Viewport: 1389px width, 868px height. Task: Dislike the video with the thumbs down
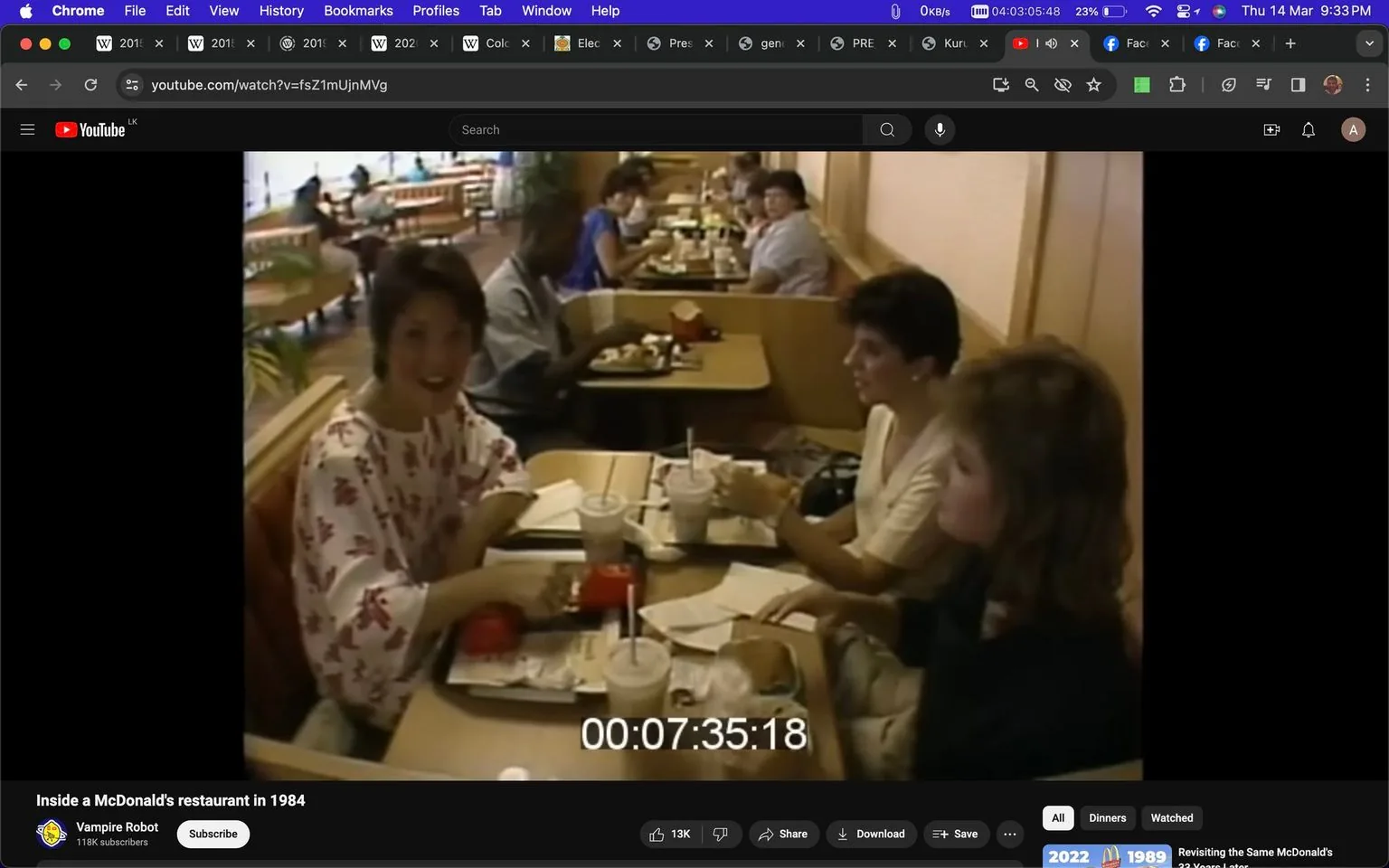click(x=721, y=834)
